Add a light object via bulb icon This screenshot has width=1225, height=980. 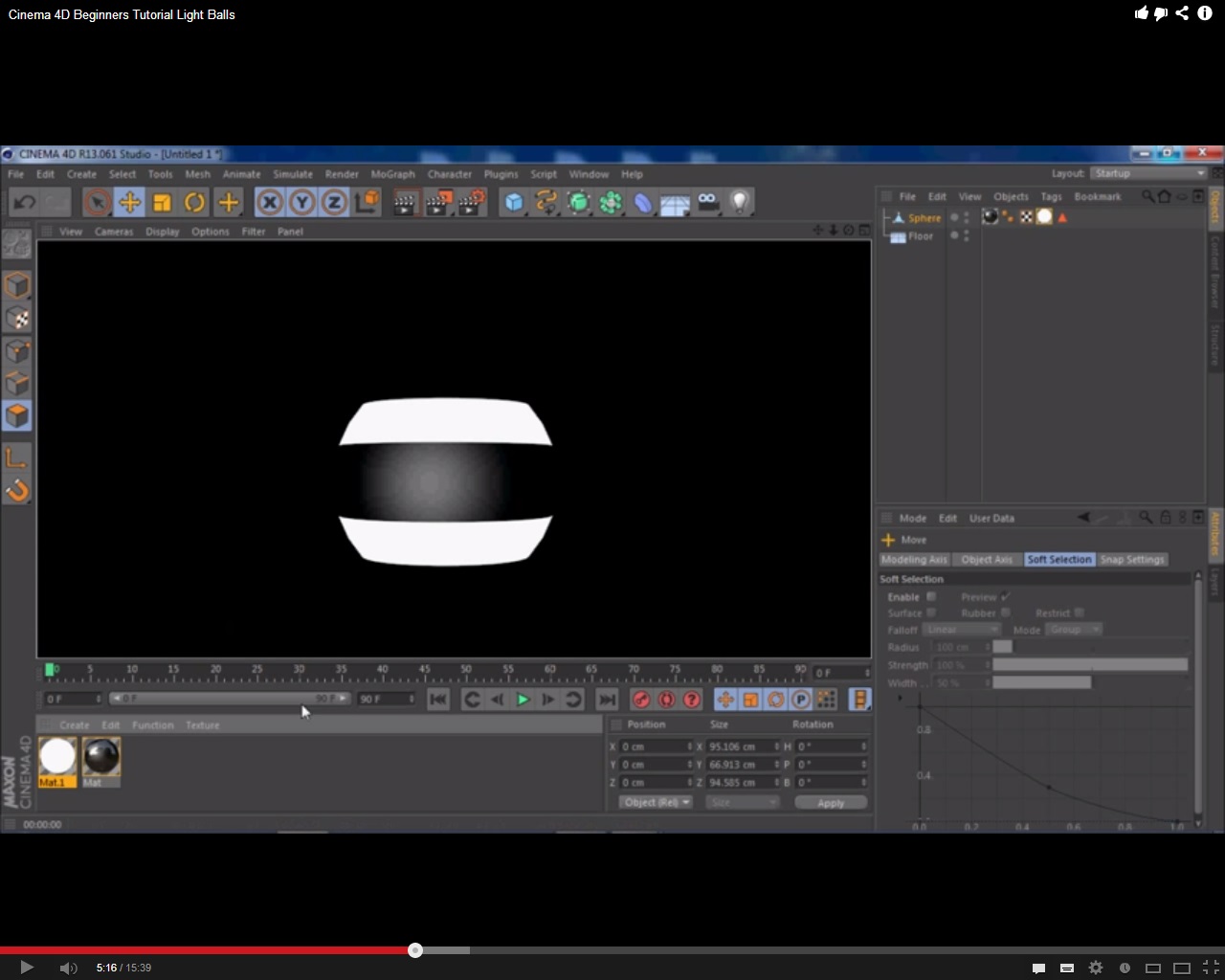(x=739, y=202)
